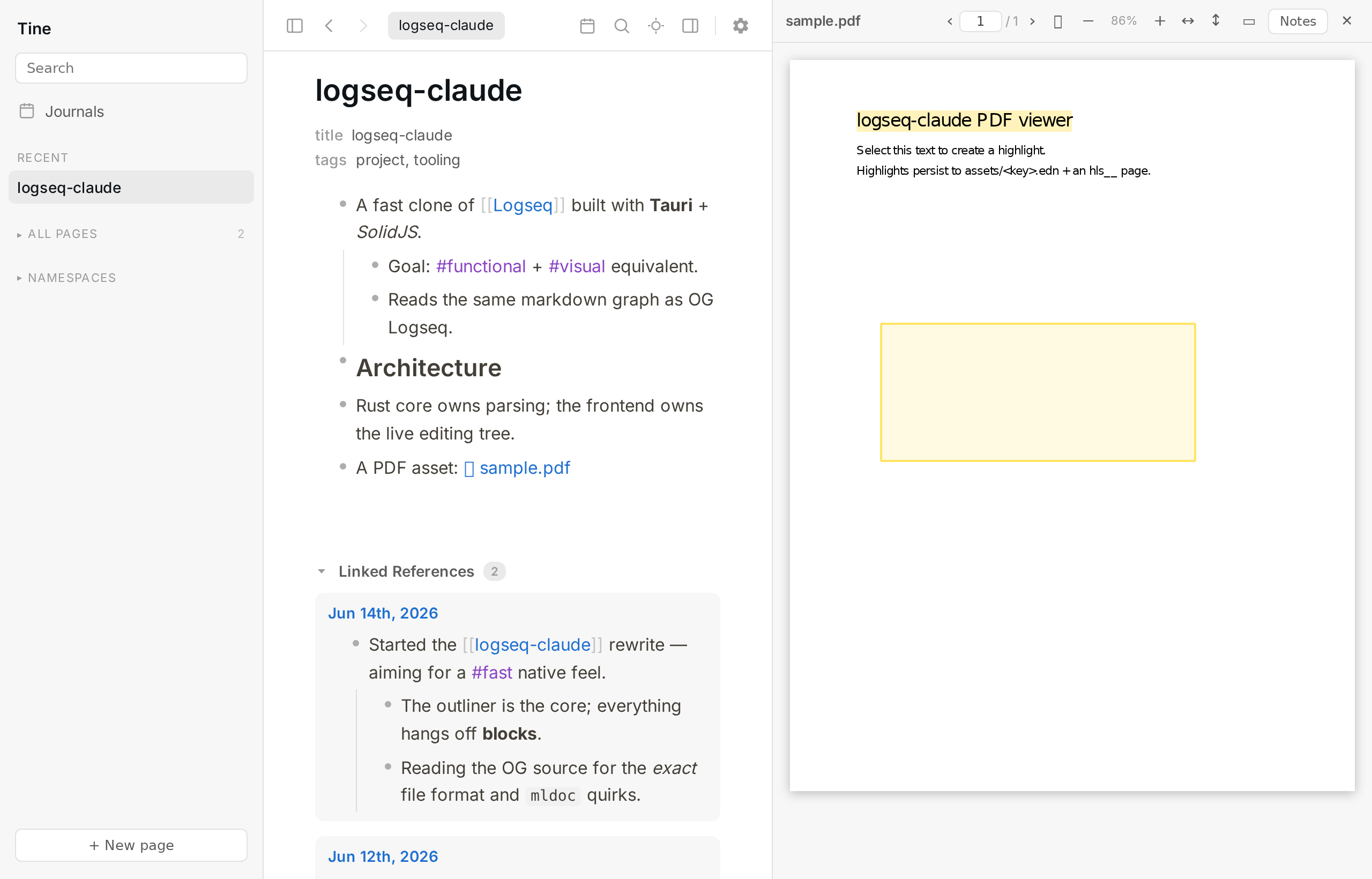The height and width of the screenshot is (879, 1372).
Task: Click the horizontal rectangle icon in PDF toolbar
Action: (1249, 21)
